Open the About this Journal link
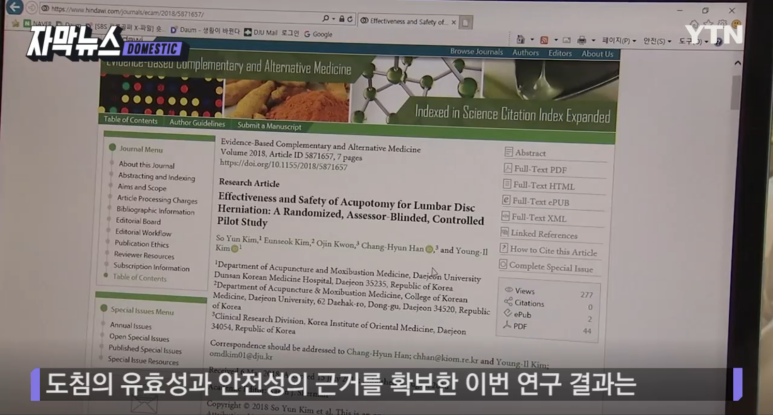 (x=146, y=165)
